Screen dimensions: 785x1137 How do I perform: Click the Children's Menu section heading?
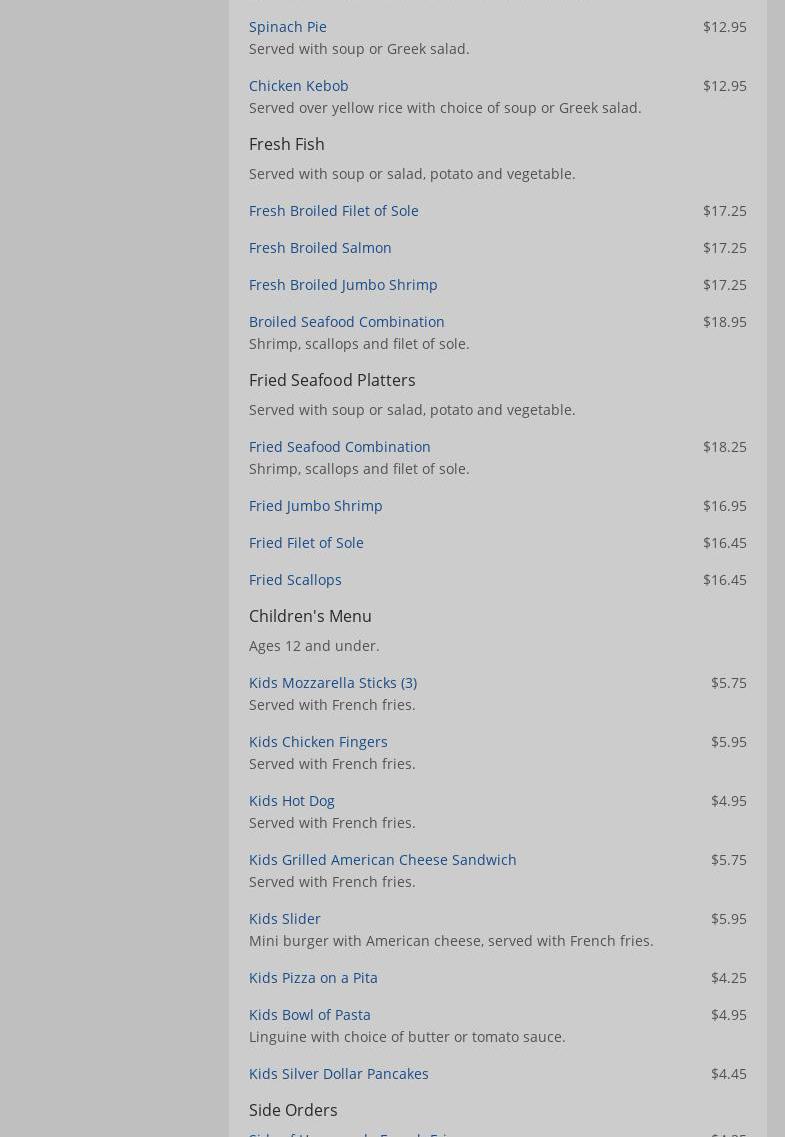click(x=310, y=616)
